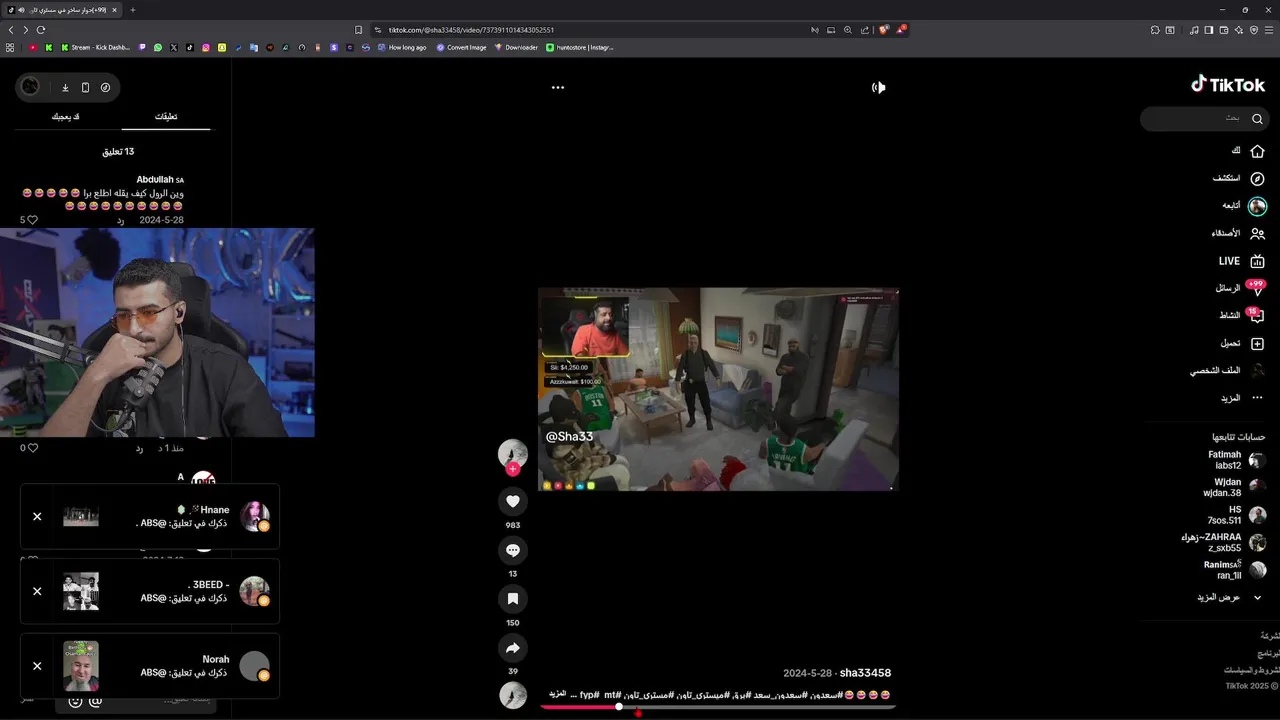Open the Norah notification thumbnail
The image size is (1280, 720).
point(81,666)
